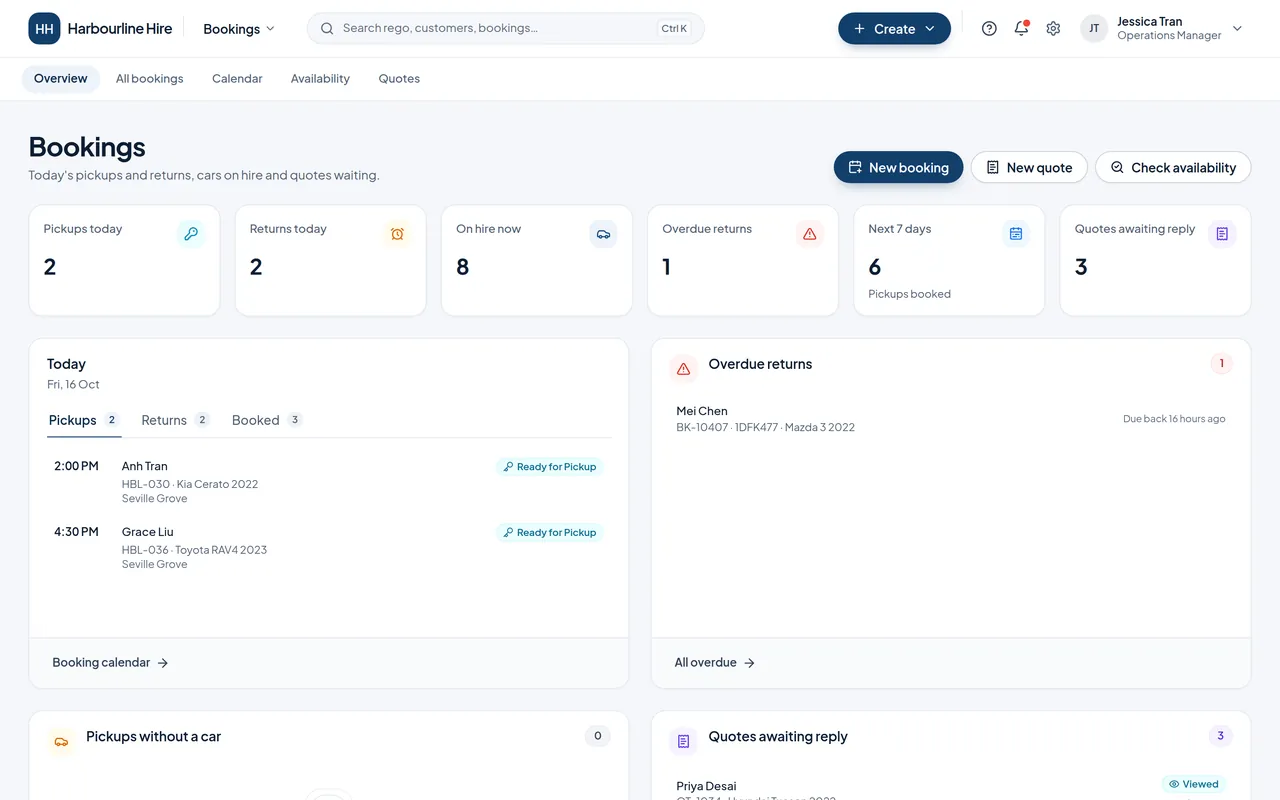Click the warning triangle beside Overdue returns panel heading
The height and width of the screenshot is (800, 1280).
pyautogui.click(x=684, y=369)
